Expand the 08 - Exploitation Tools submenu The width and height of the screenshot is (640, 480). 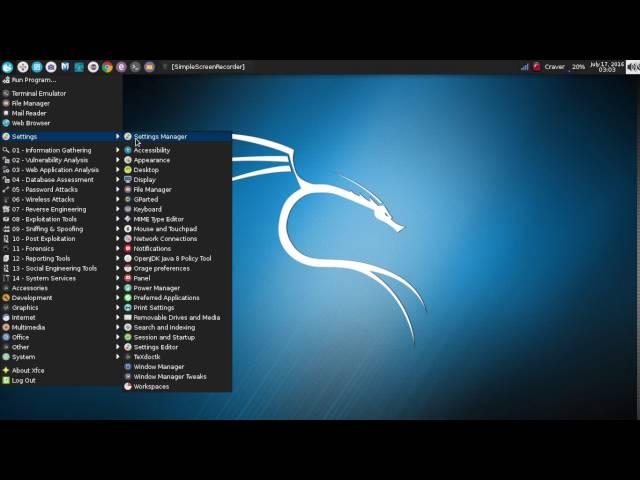[x=61, y=219]
